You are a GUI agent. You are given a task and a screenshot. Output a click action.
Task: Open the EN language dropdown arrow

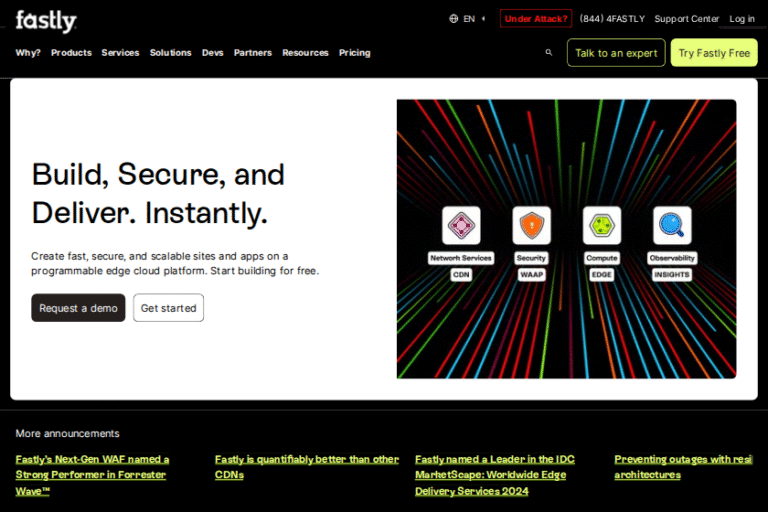click(x=483, y=19)
